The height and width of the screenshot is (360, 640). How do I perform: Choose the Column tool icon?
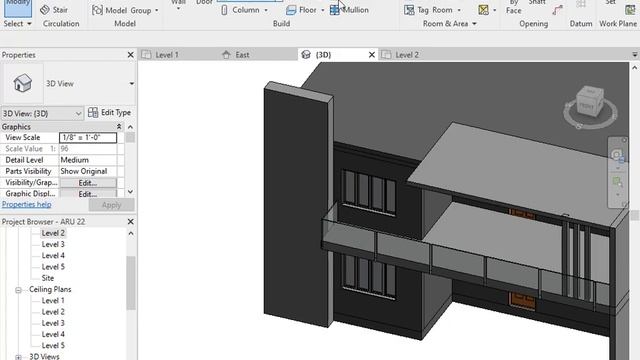[224, 10]
